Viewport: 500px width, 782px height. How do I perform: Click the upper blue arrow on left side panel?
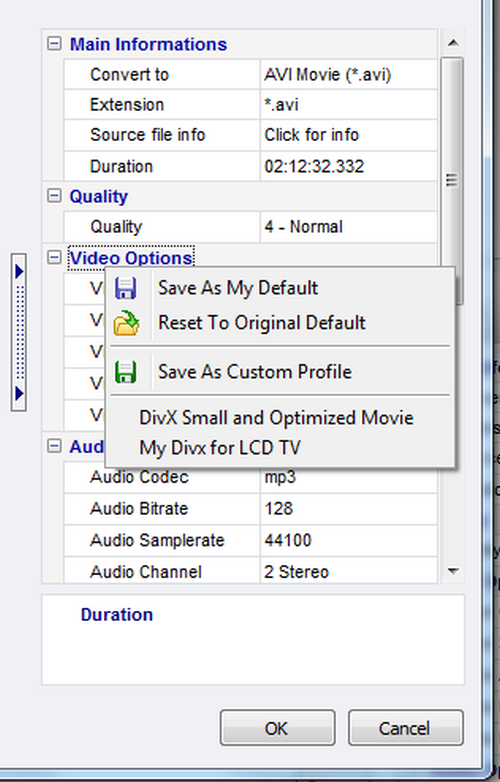point(19,272)
